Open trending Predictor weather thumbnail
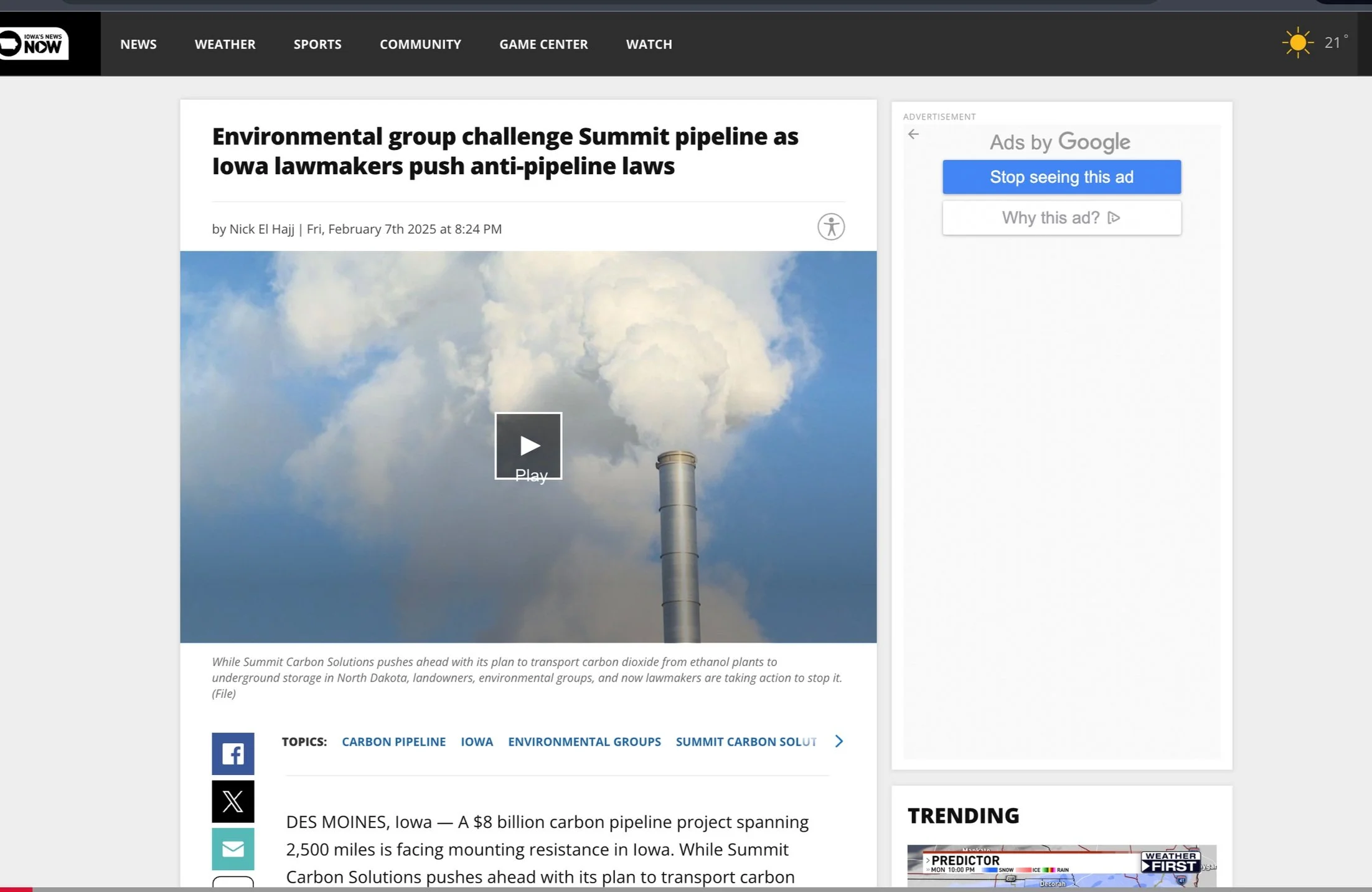1372x892 pixels. (1061, 866)
